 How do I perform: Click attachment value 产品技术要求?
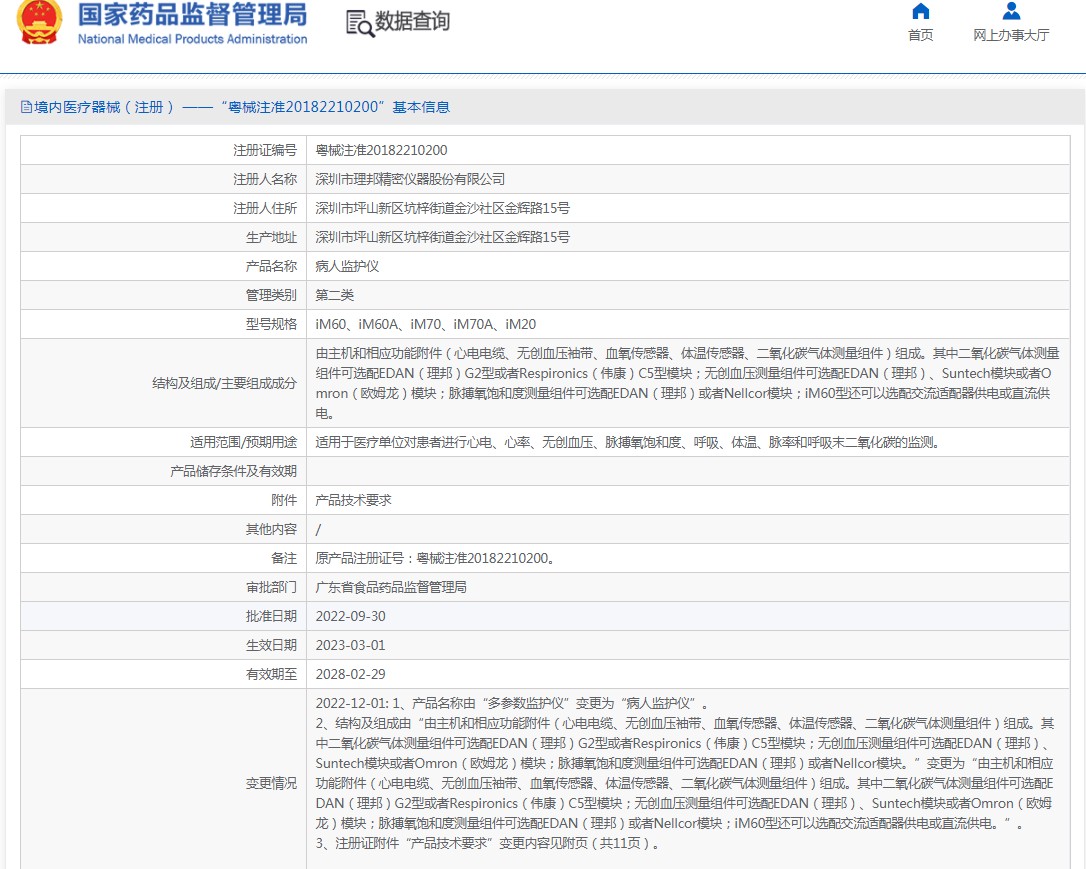[x=353, y=501]
